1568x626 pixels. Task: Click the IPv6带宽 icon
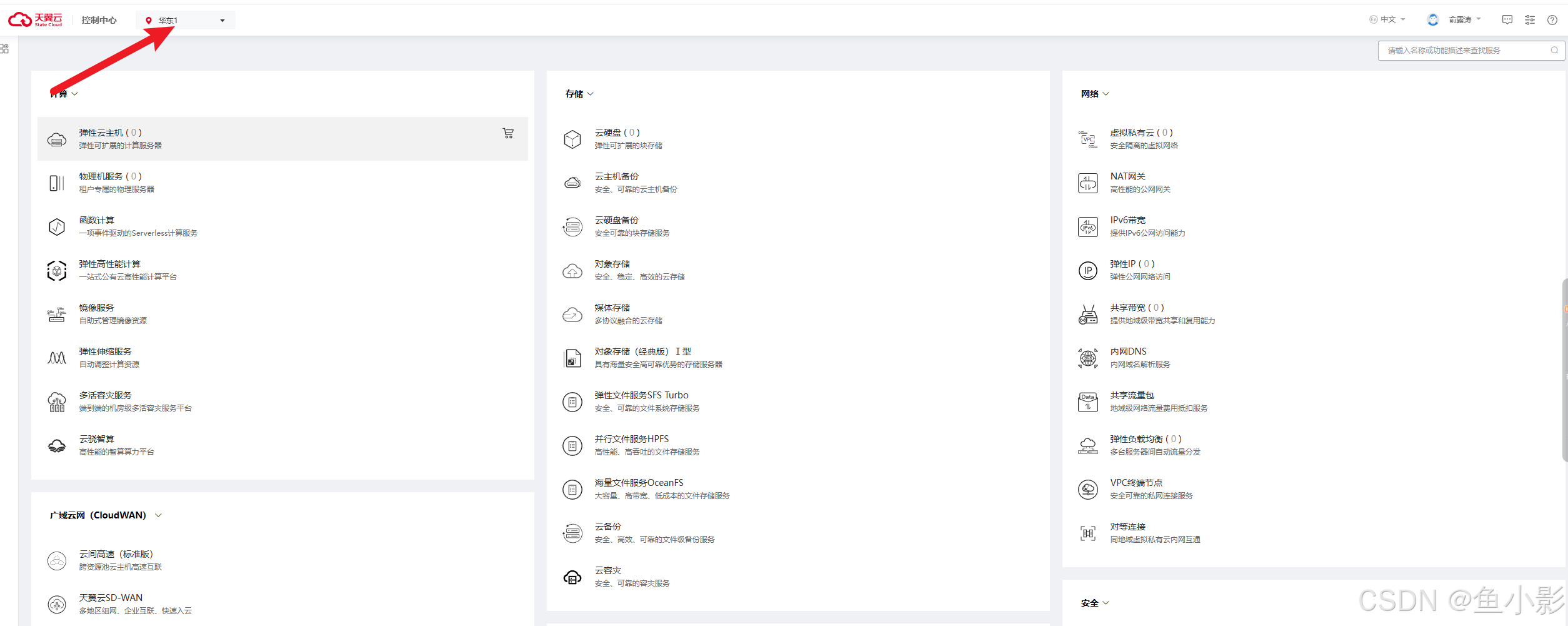pyautogui.click(x=1088, y=226)
